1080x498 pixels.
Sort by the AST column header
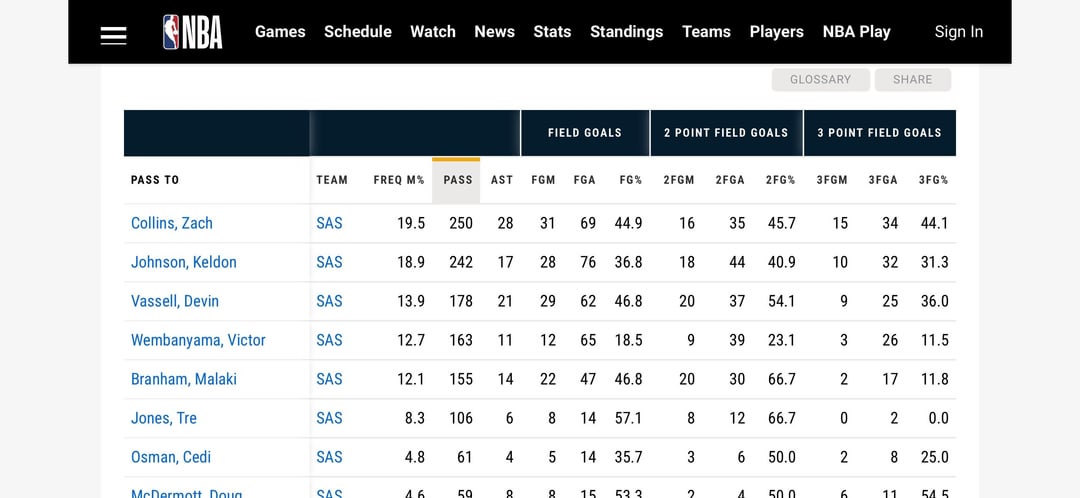pos(502,180)
